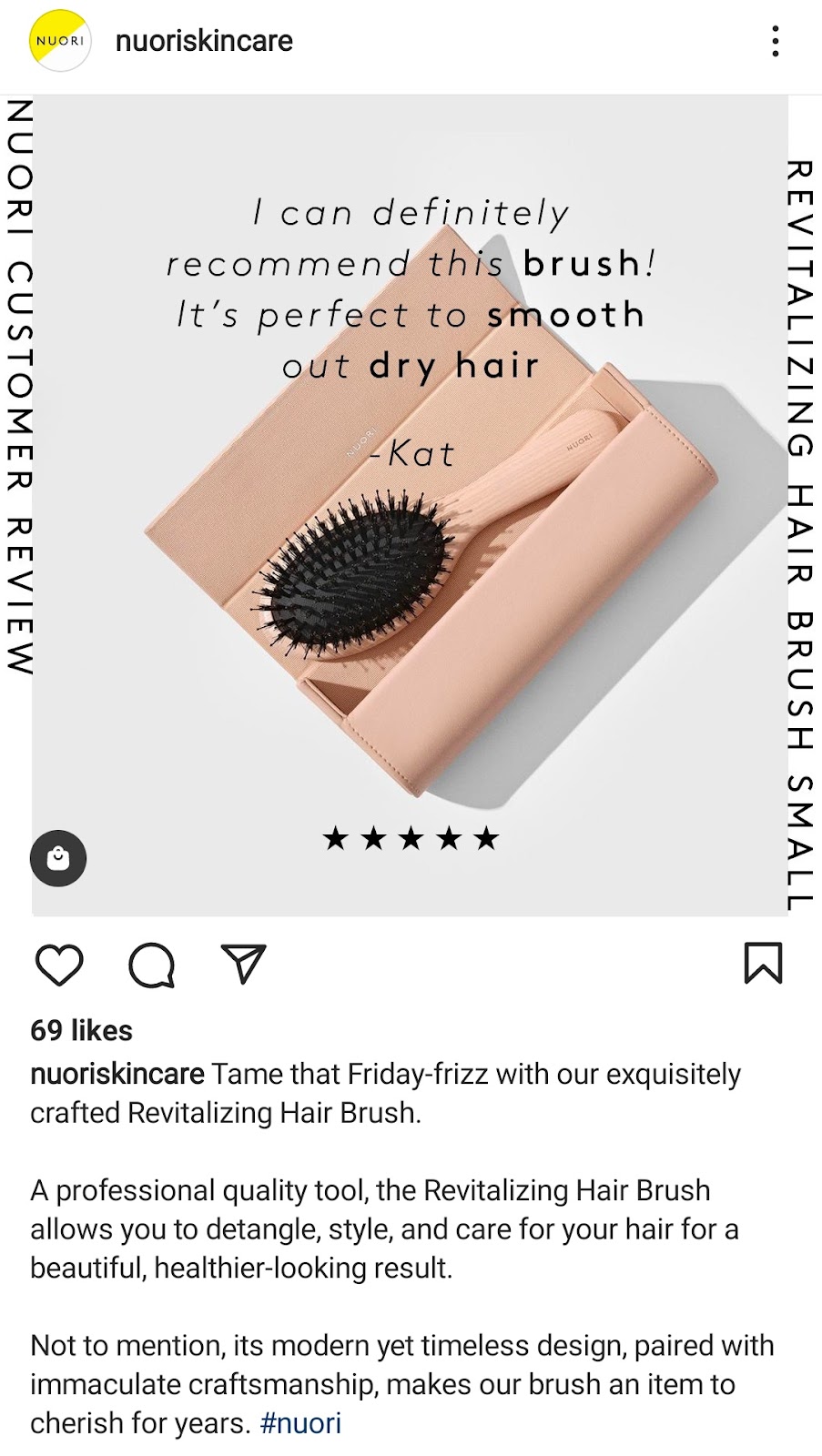The image size is (822, 1456).
Task: Save post with bookmark icon
Action: point(763,963)
